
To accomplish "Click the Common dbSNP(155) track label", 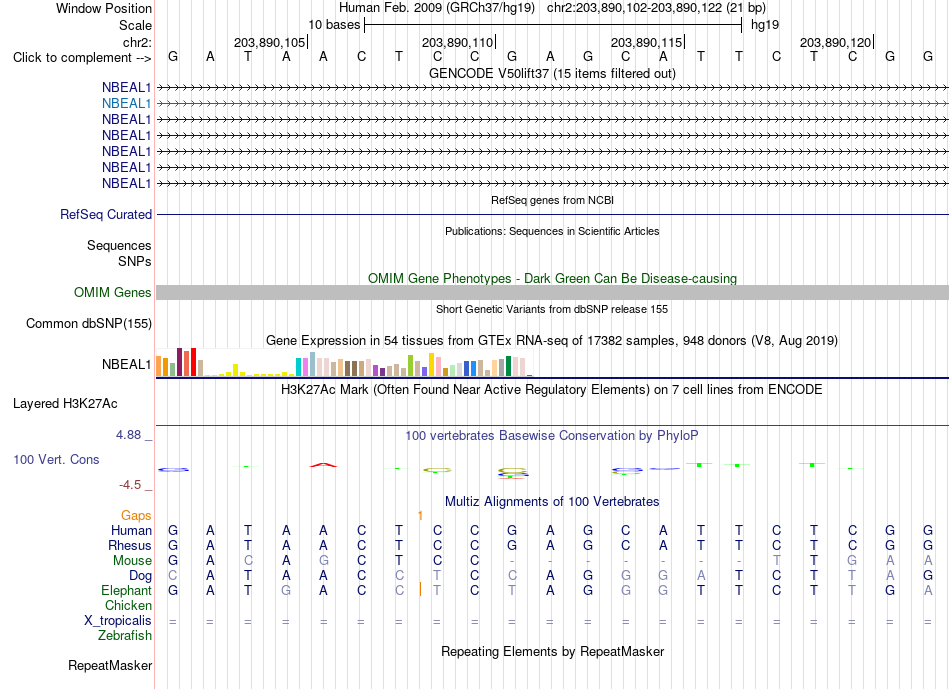I will point(88,324).
